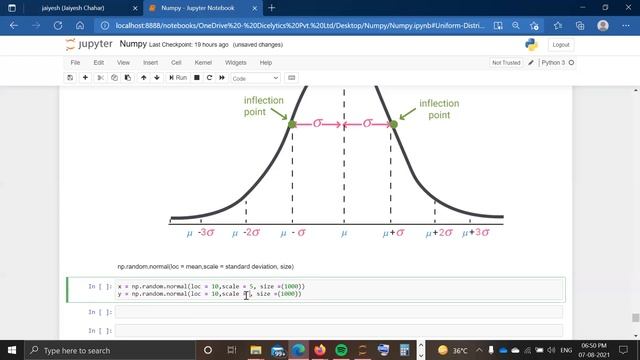Move selected cell down arrow
The width and height of the screenshot is (640, 360).
(157, 78)
